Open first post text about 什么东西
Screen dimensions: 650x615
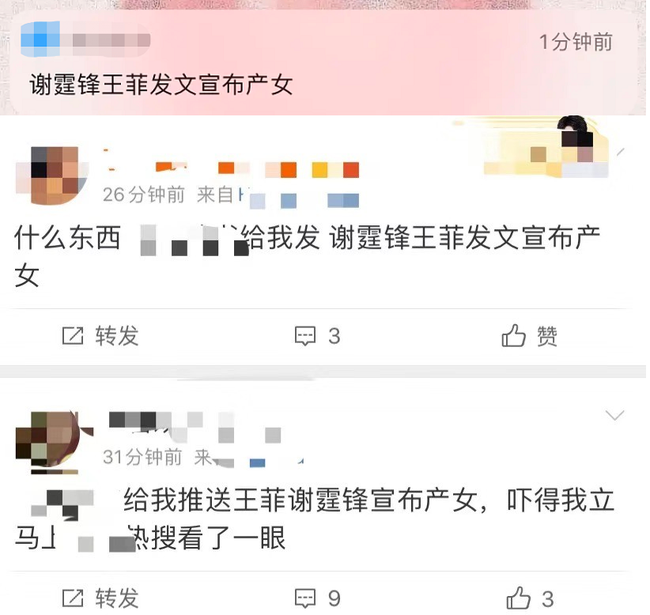[307, 256]
